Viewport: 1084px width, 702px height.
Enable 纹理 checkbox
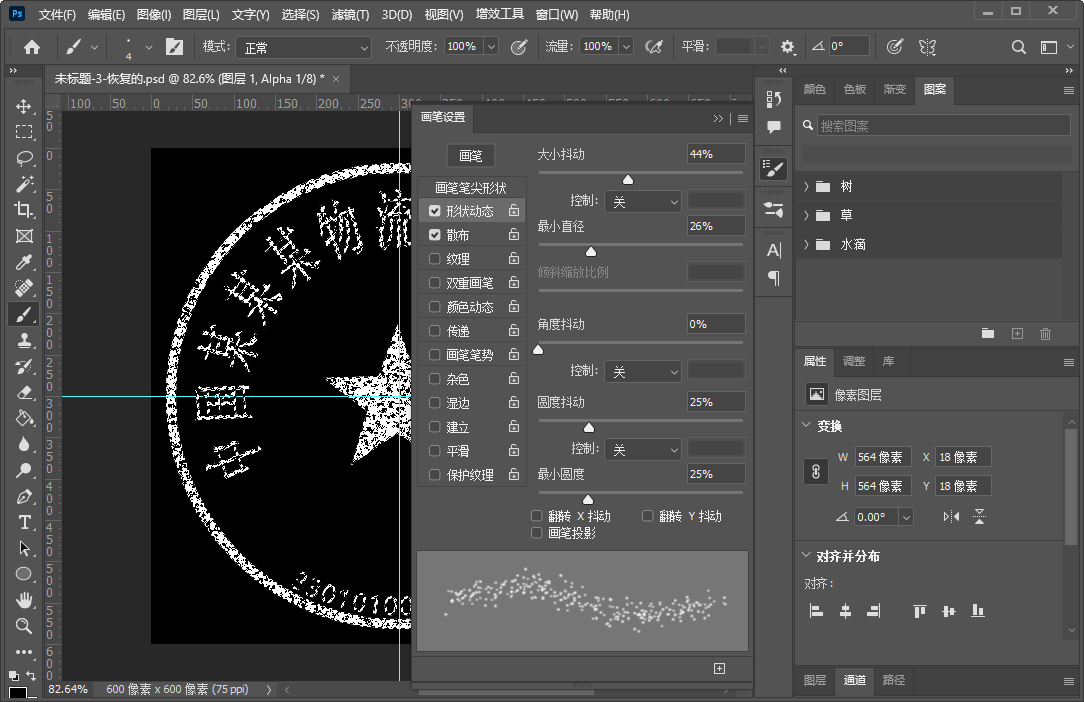pyautogui.click(x=434, y=259)
